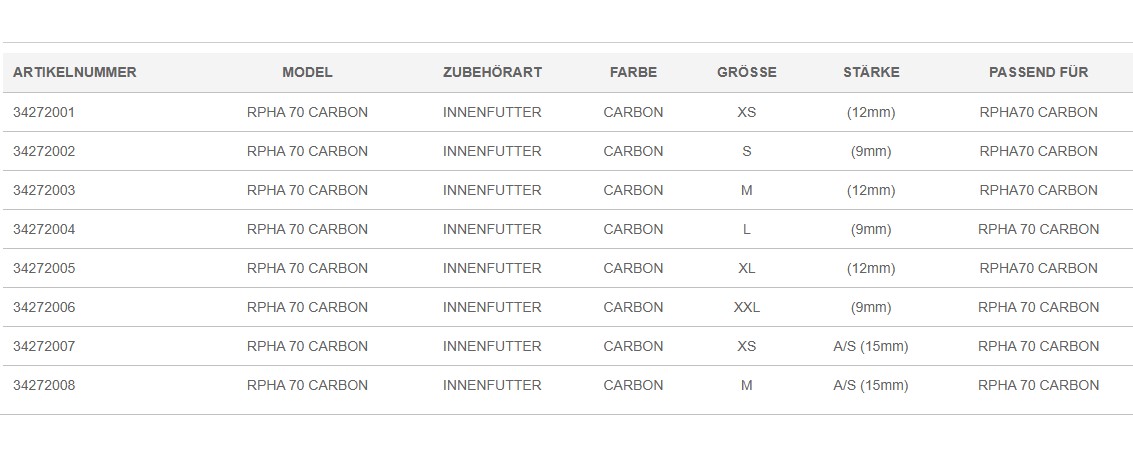Select article number 34272003
The width and height of the screenshot is (1133, 475).
click(44, 190)
